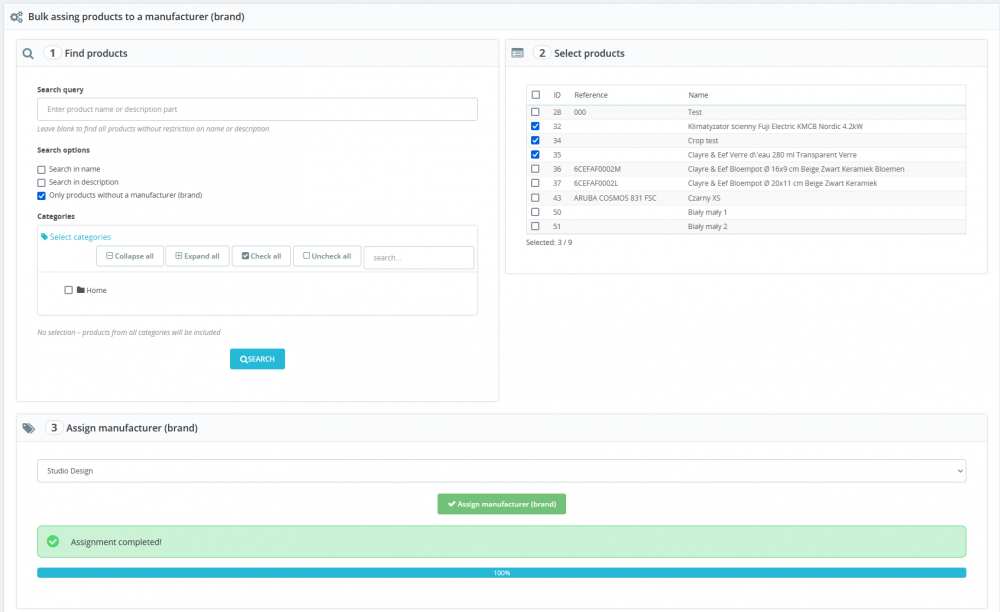Click the gears icon beside the page title
Screen dimensions: 1000x612
coord(17,17)
